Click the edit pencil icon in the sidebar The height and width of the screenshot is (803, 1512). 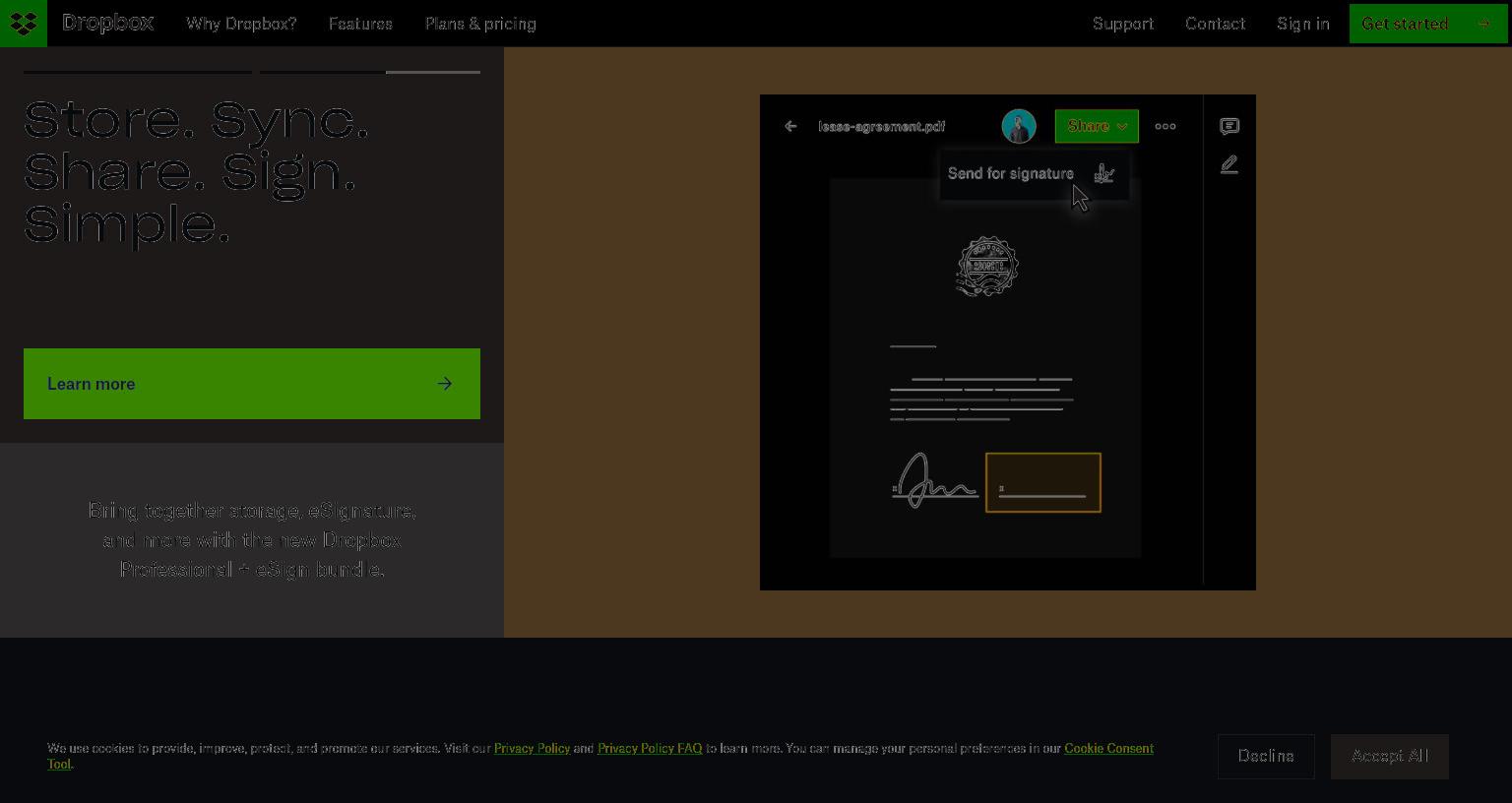(1229, 164)
